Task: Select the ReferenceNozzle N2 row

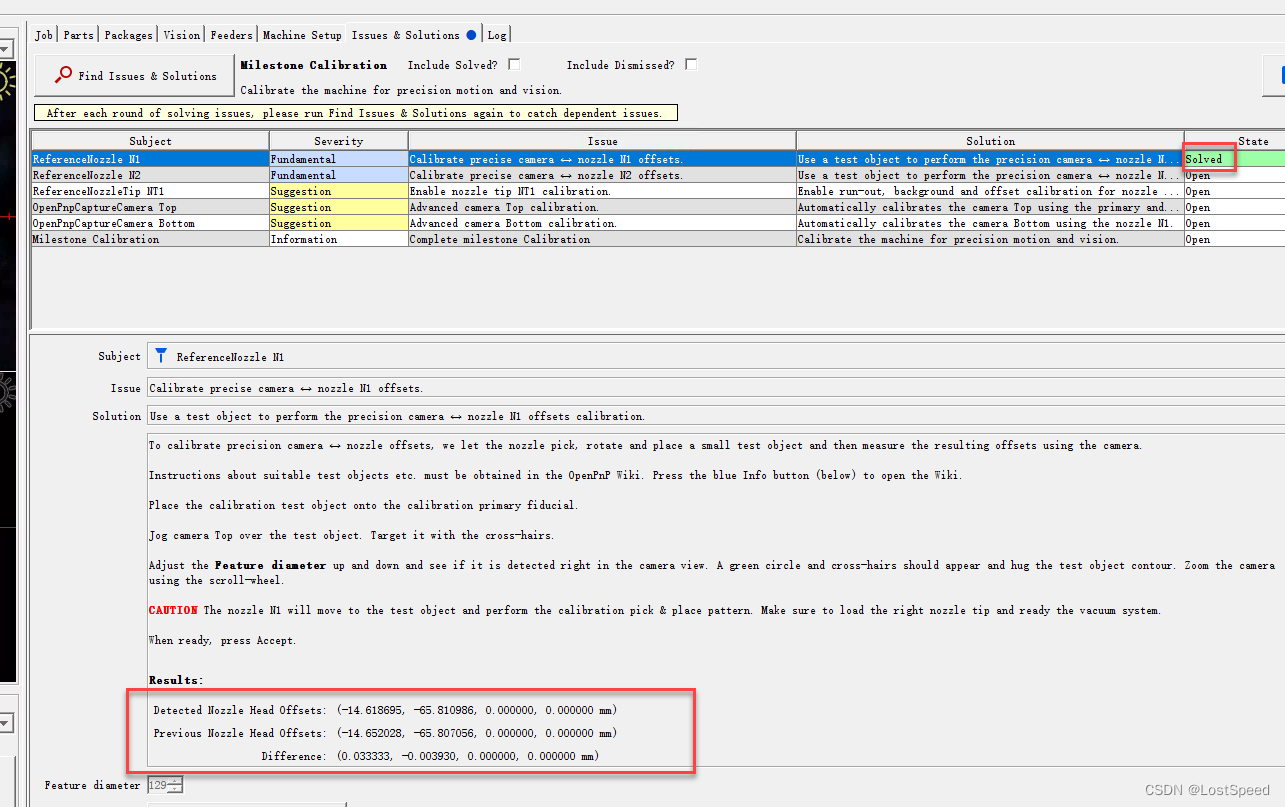Action: point(658,175)
